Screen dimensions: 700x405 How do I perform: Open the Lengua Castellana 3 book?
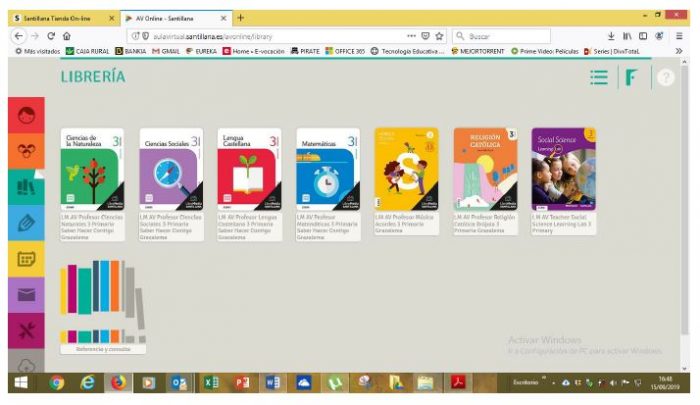click(249, 169)
